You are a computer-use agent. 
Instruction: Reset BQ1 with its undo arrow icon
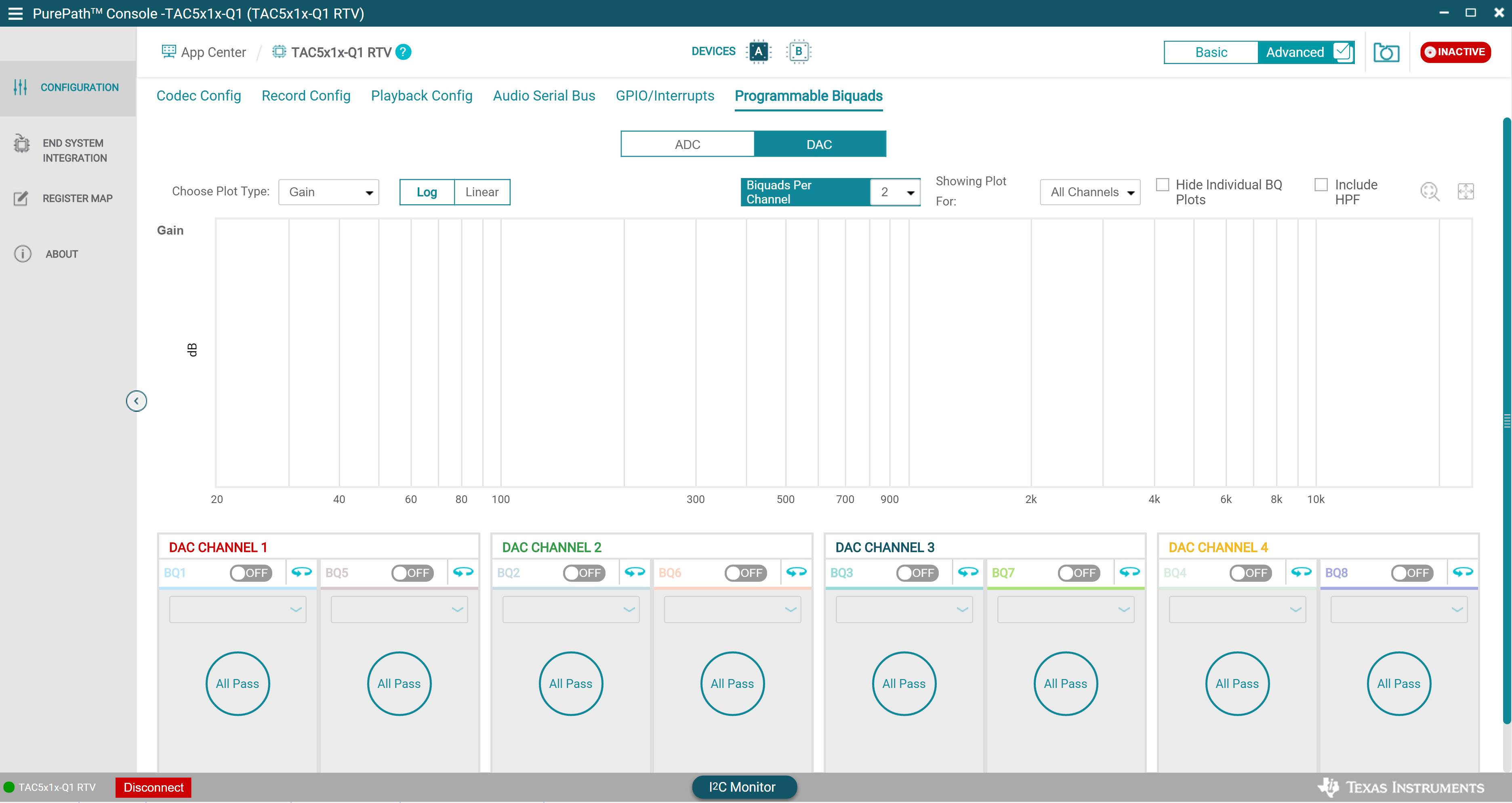[x=302, y=572]
